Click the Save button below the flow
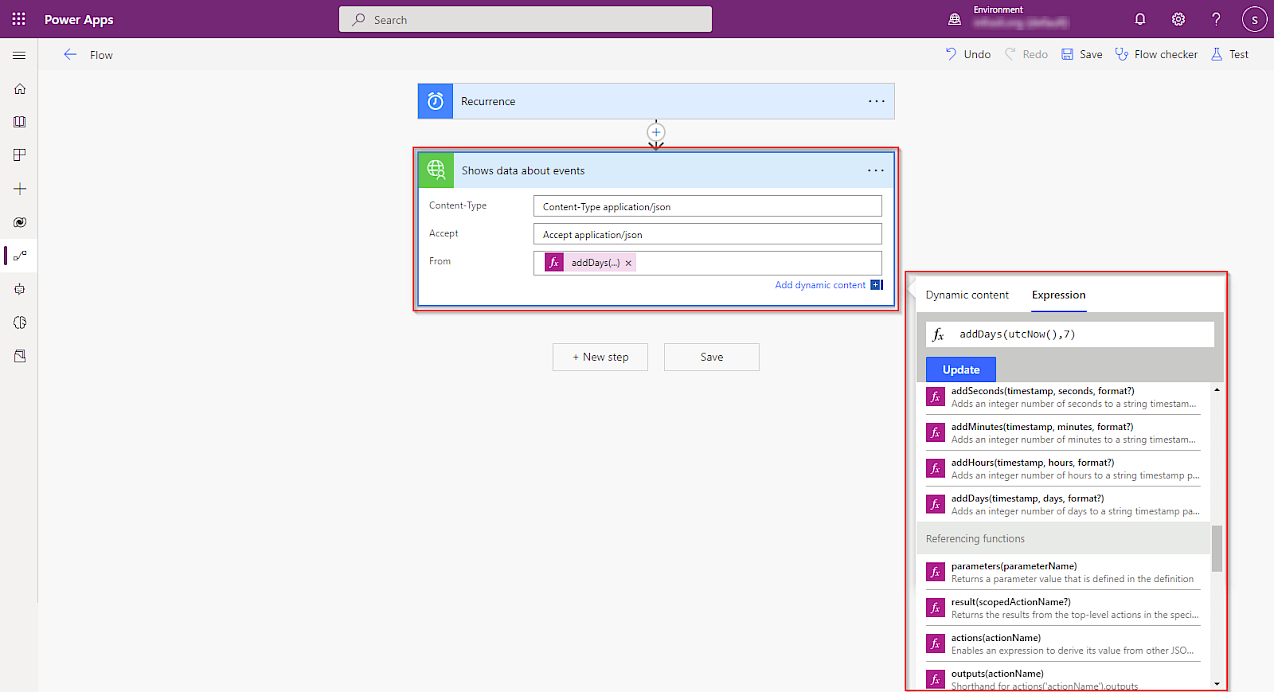The height and width of the screenshot is (692, 1274). pos(712,357)
